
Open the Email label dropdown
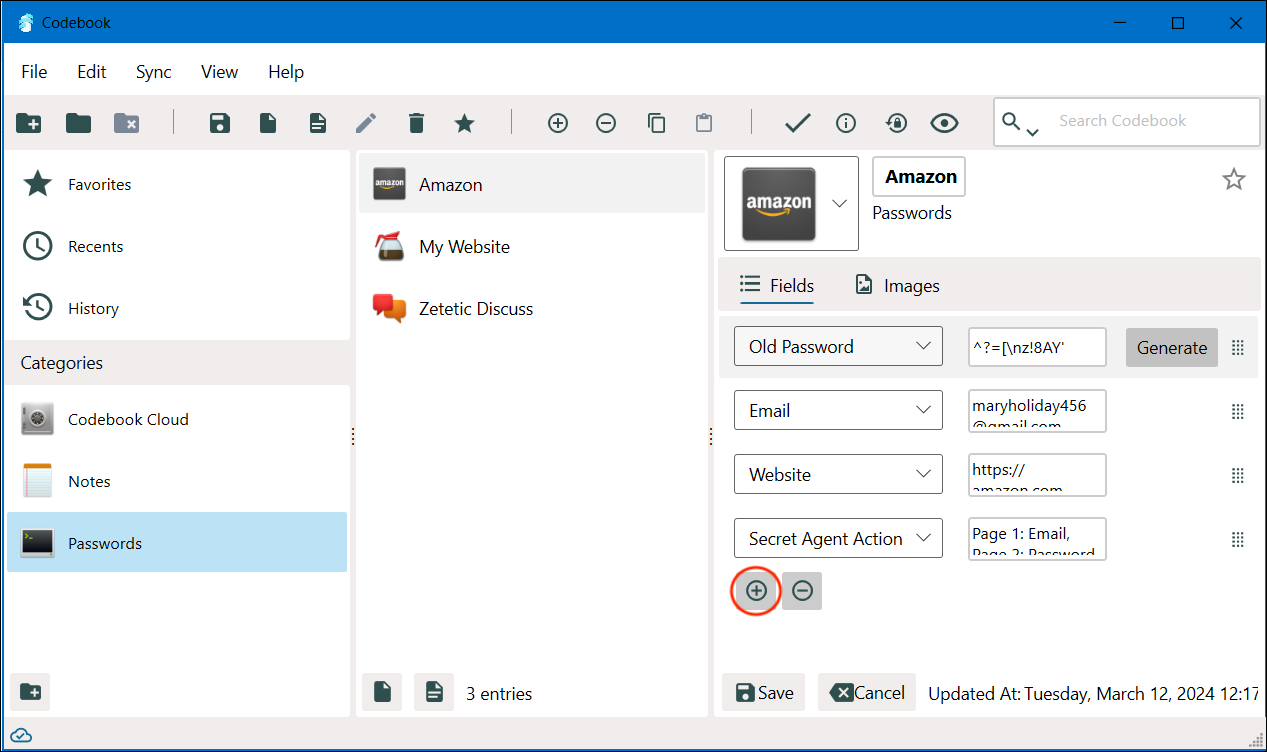pyautogui.click(x=838, y=410)
